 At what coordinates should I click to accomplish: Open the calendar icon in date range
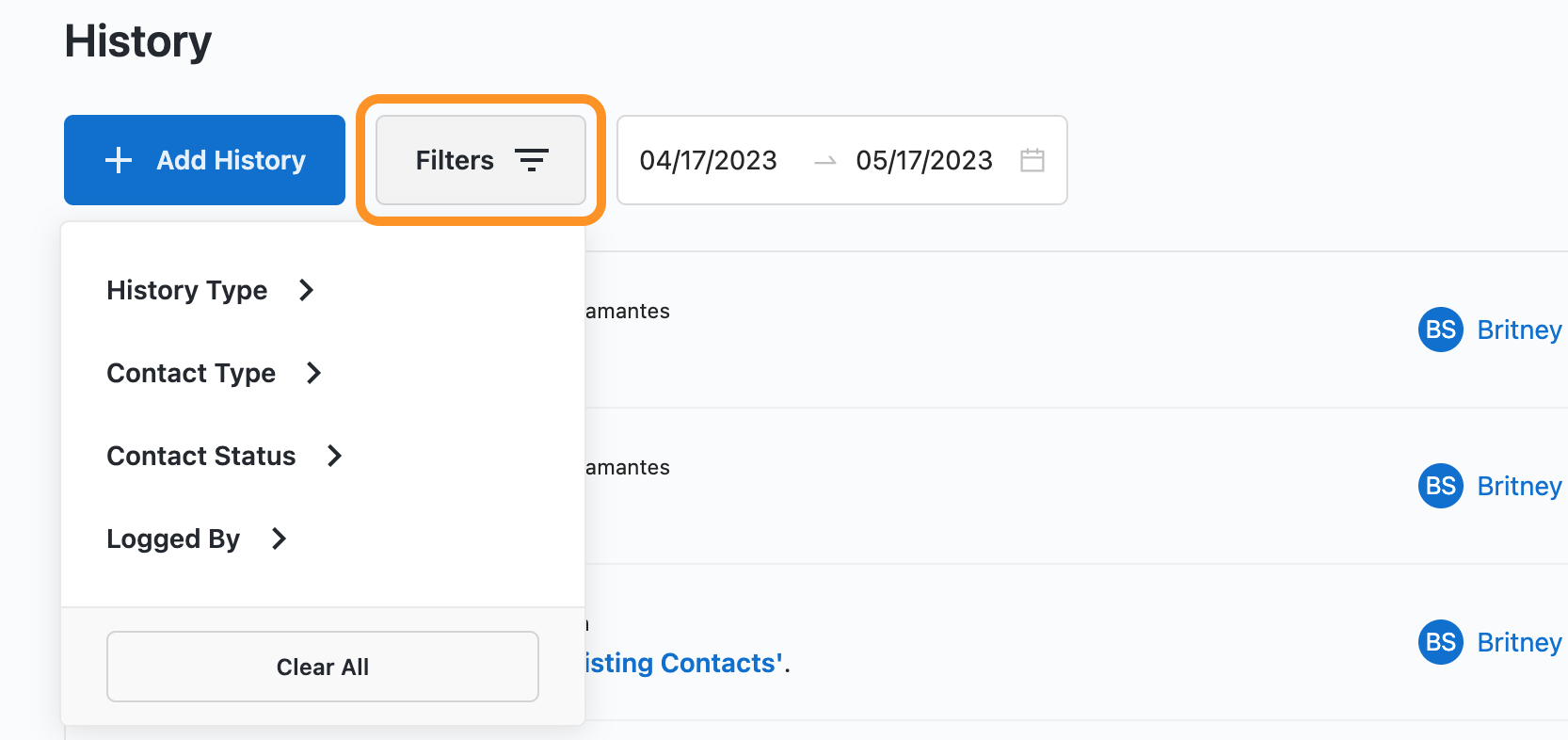click(1032, 160)
